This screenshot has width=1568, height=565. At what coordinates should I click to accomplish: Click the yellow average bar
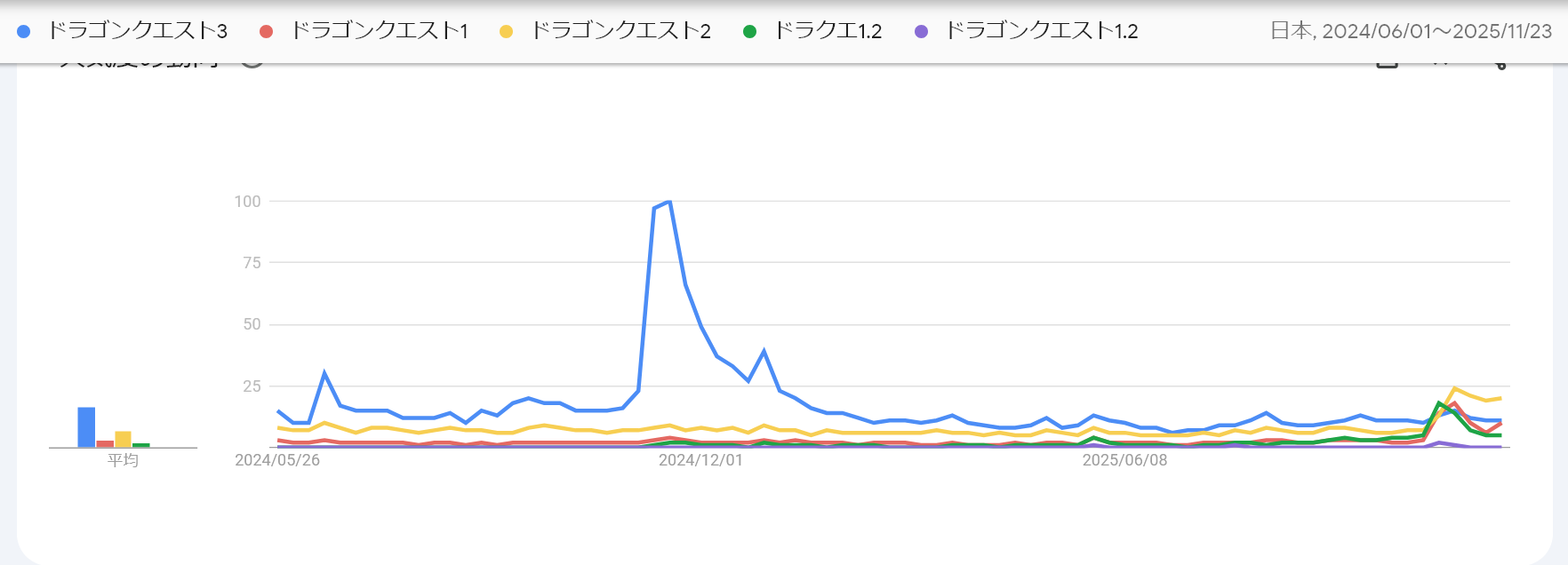(123, 439)
